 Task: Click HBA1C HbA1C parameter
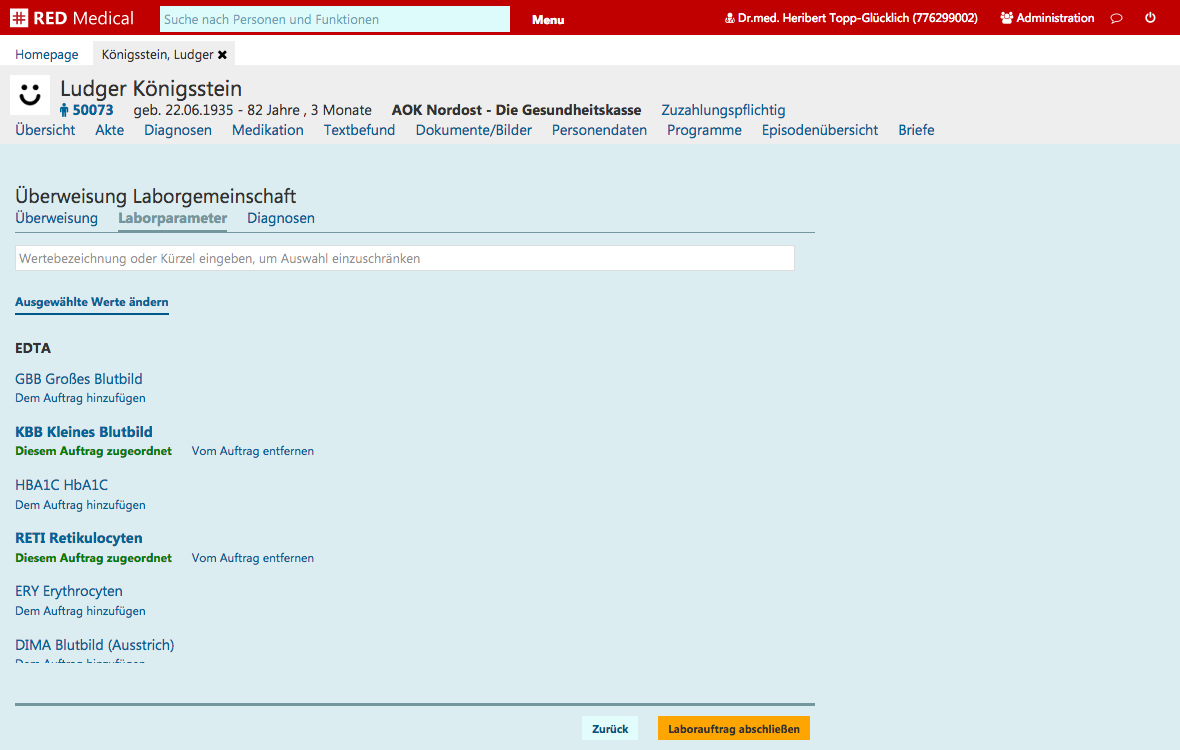[x=62, y=485]
